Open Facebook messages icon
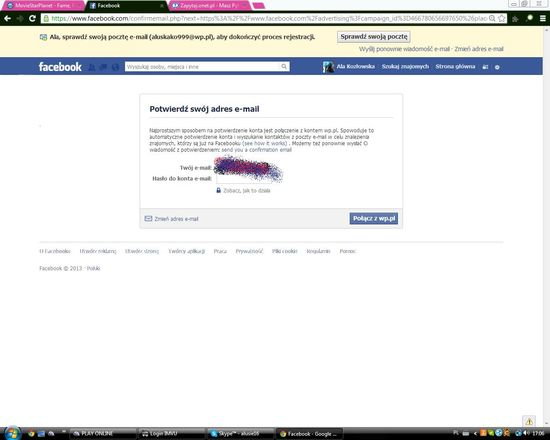The height and width of the screenshot is (440, 550). (103, 67)
